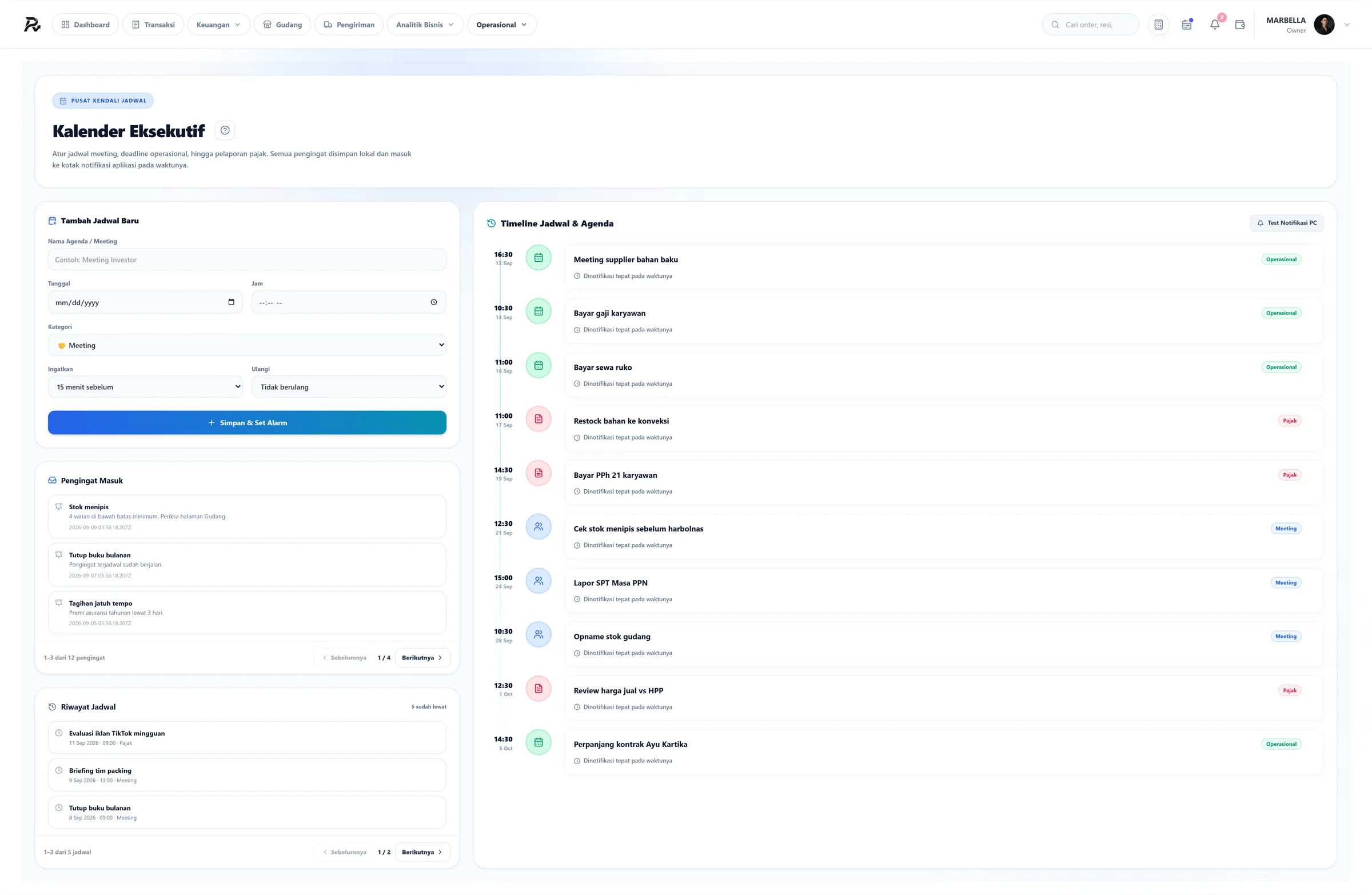Click Berikutnya in Riwayat Jadwal pagination
The image size is (1372, 895).
(422, 852)
